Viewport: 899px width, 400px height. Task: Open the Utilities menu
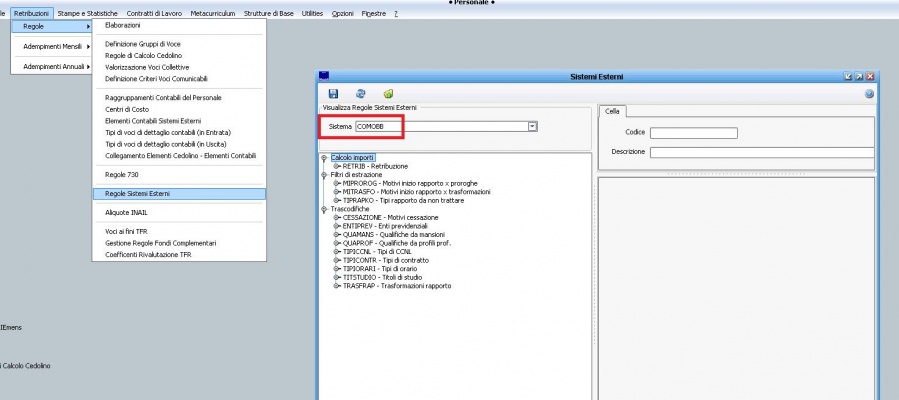312,13
